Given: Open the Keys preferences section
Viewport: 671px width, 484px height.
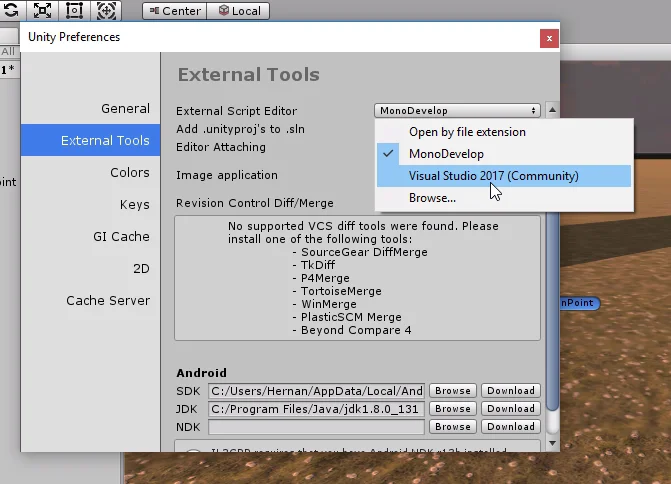Looking at the screenshot, I should click(x=90, y=204).
